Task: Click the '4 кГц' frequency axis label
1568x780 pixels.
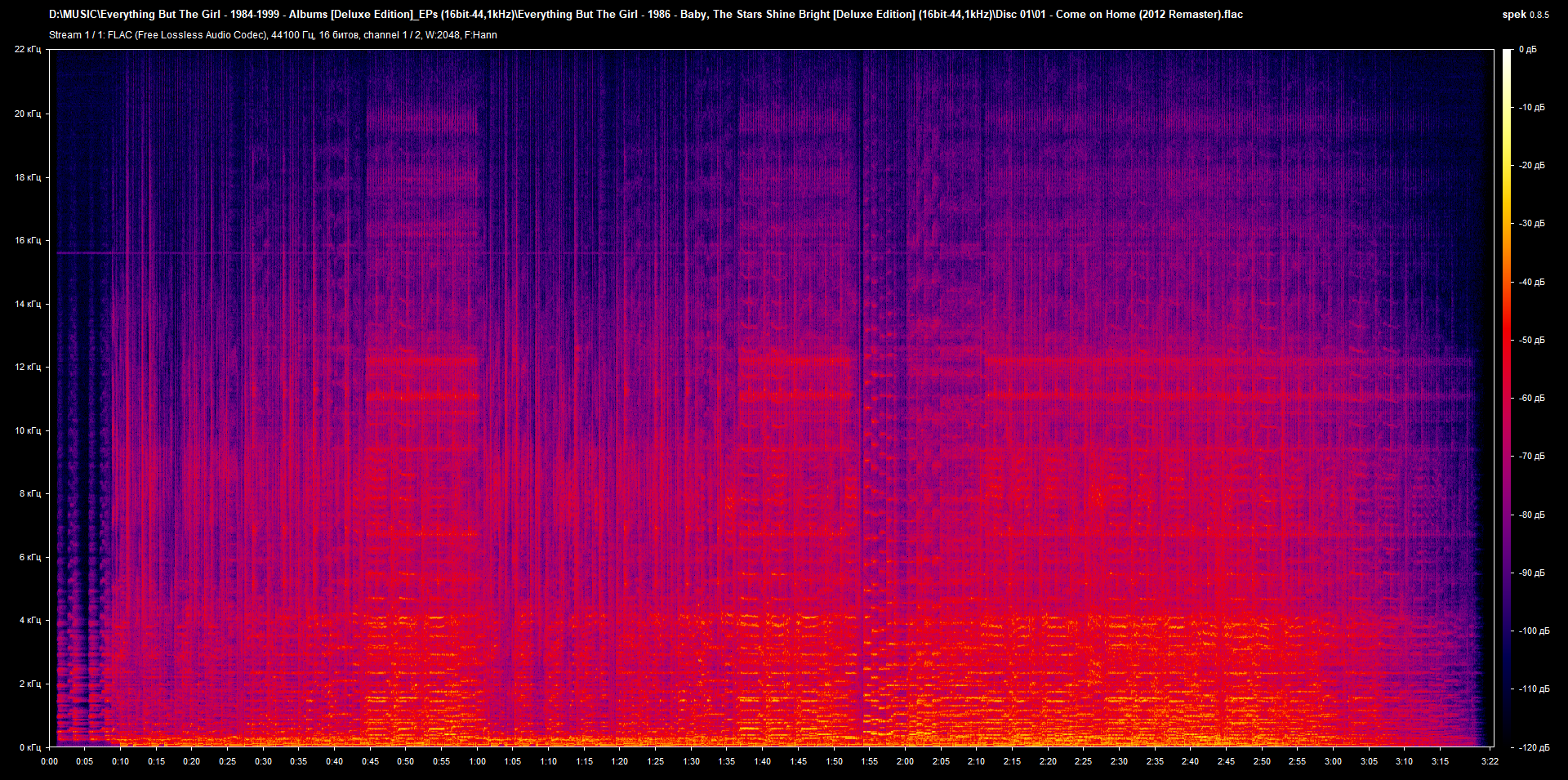Action: (x=30, y=620)
